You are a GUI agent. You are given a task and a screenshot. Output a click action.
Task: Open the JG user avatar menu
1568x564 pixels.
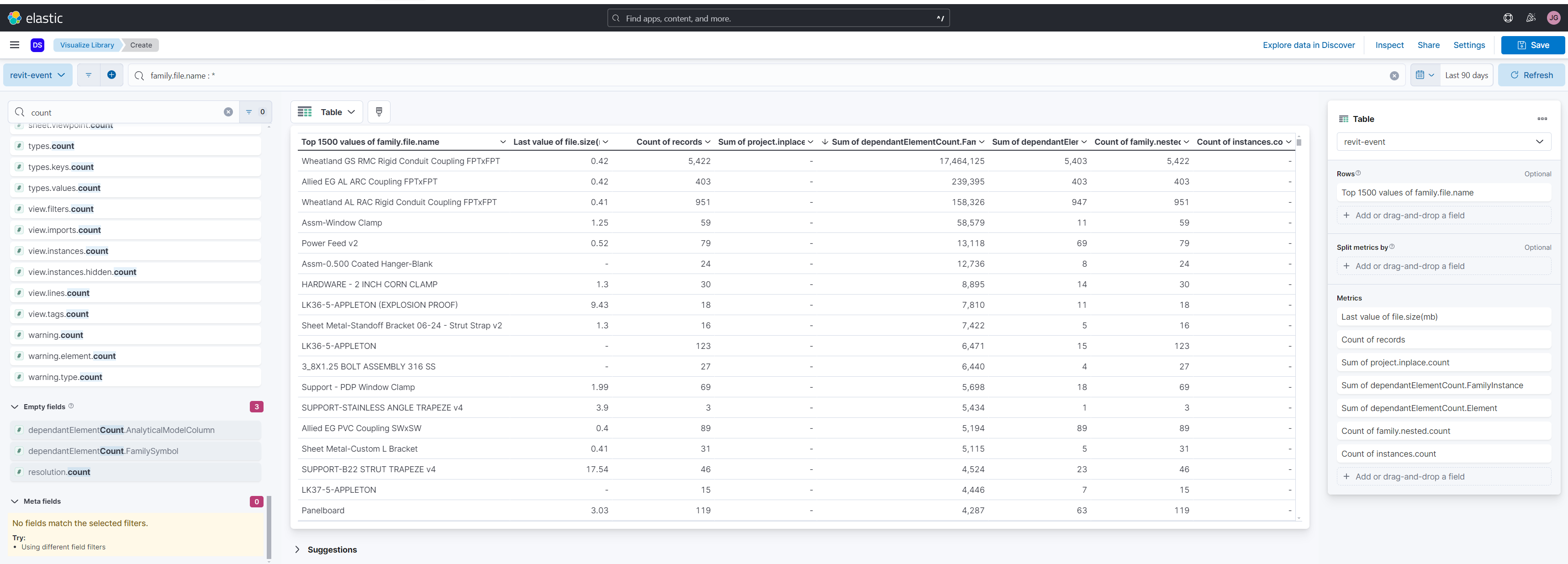1553,18
